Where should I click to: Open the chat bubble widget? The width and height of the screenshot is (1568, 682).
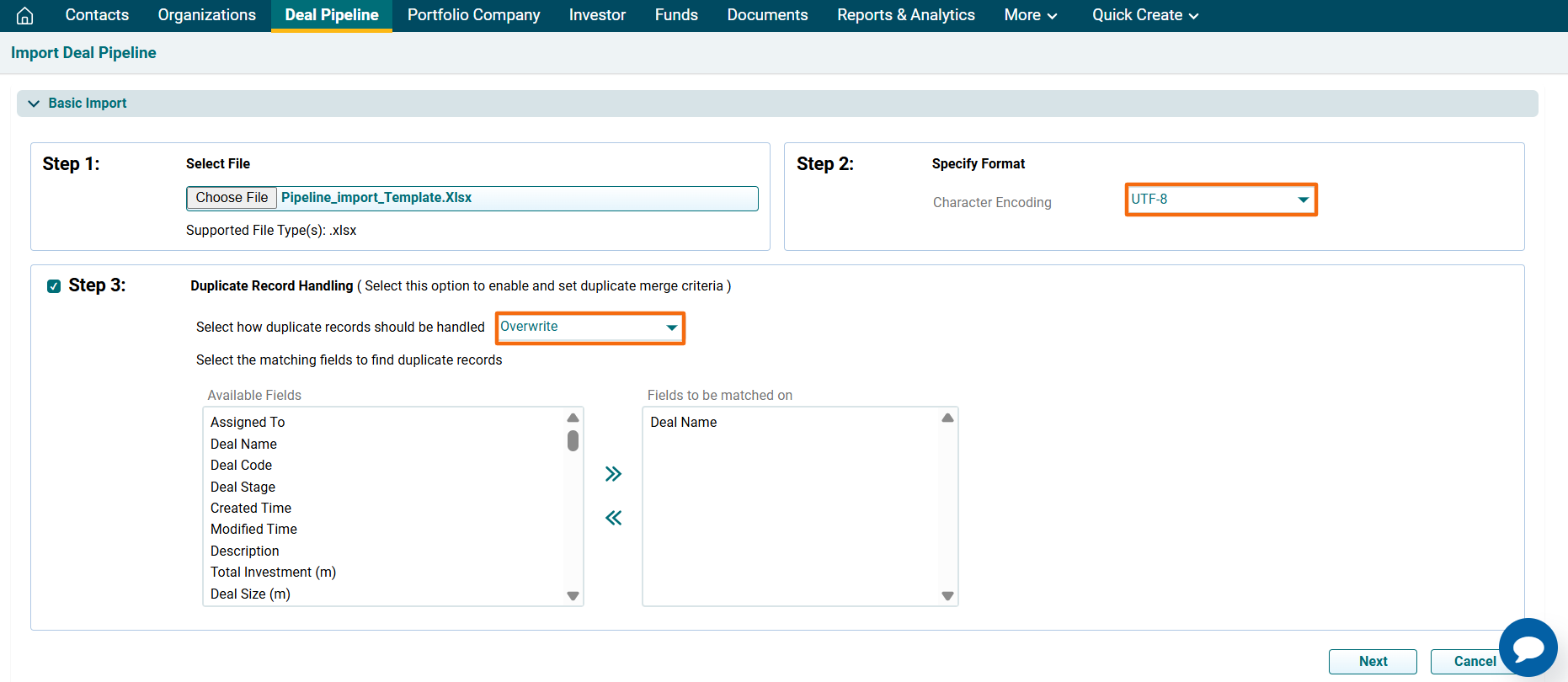click(1528, 647)
